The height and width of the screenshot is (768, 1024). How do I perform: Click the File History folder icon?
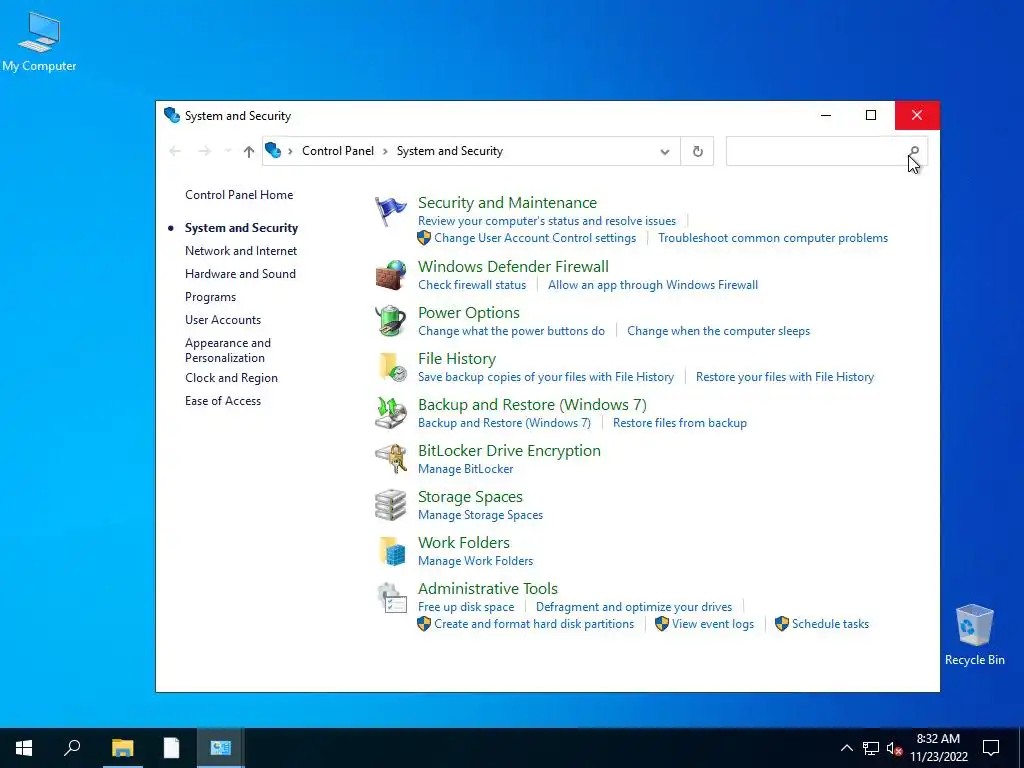(x=392, y=366)
